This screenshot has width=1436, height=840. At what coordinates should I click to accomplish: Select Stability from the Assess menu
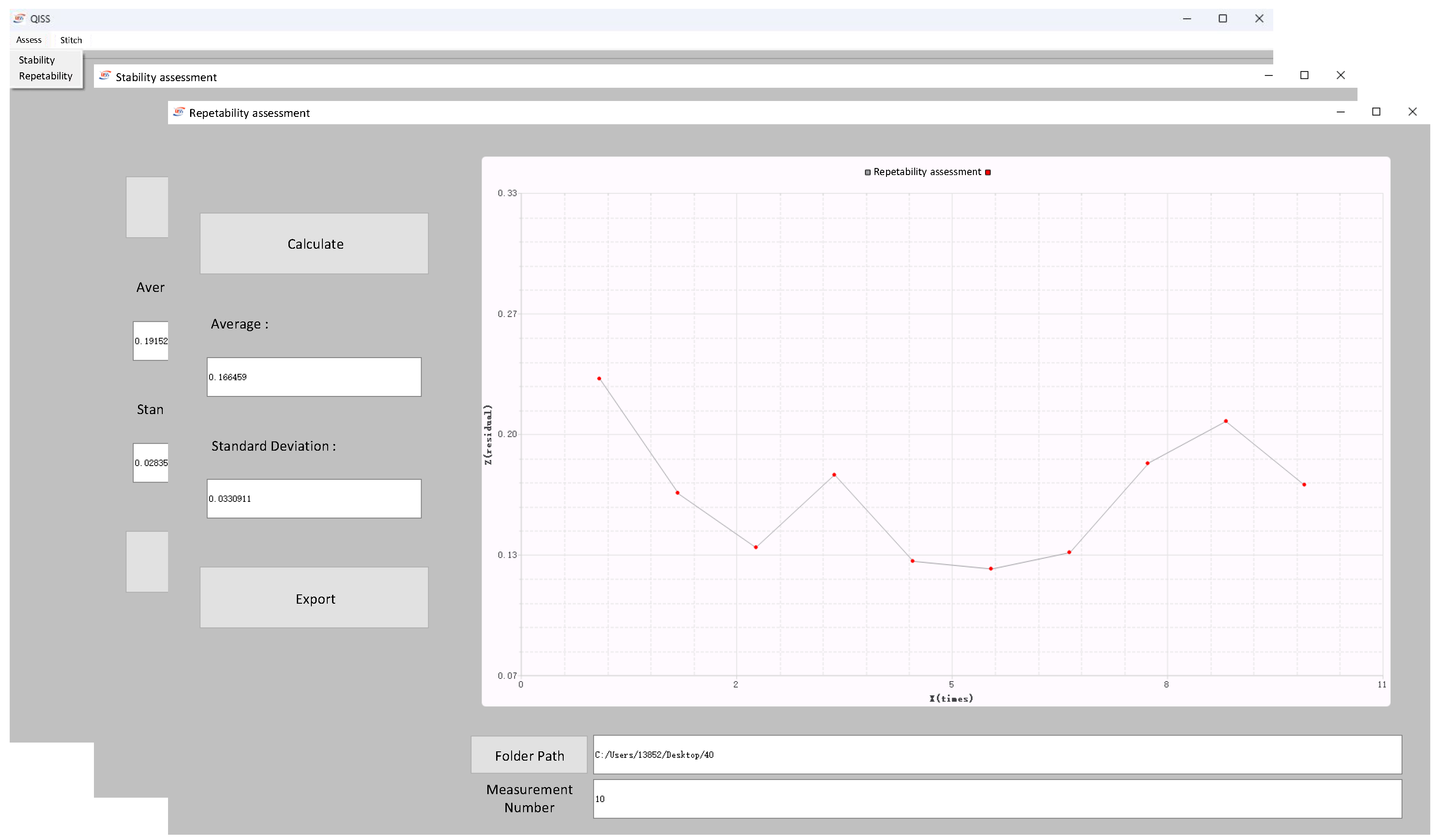pos(37,60)
